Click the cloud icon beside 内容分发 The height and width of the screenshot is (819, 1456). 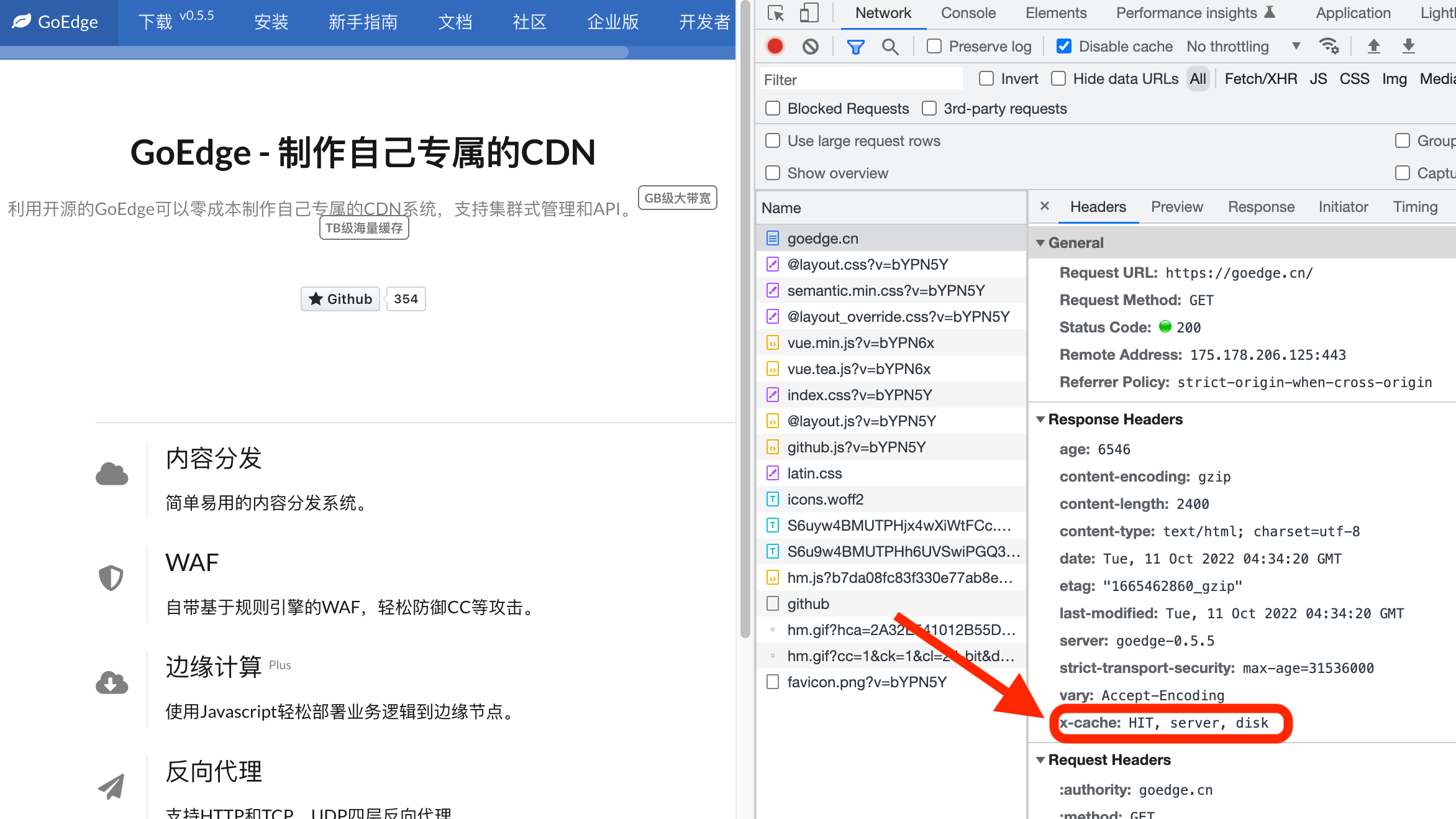[112, 474]
